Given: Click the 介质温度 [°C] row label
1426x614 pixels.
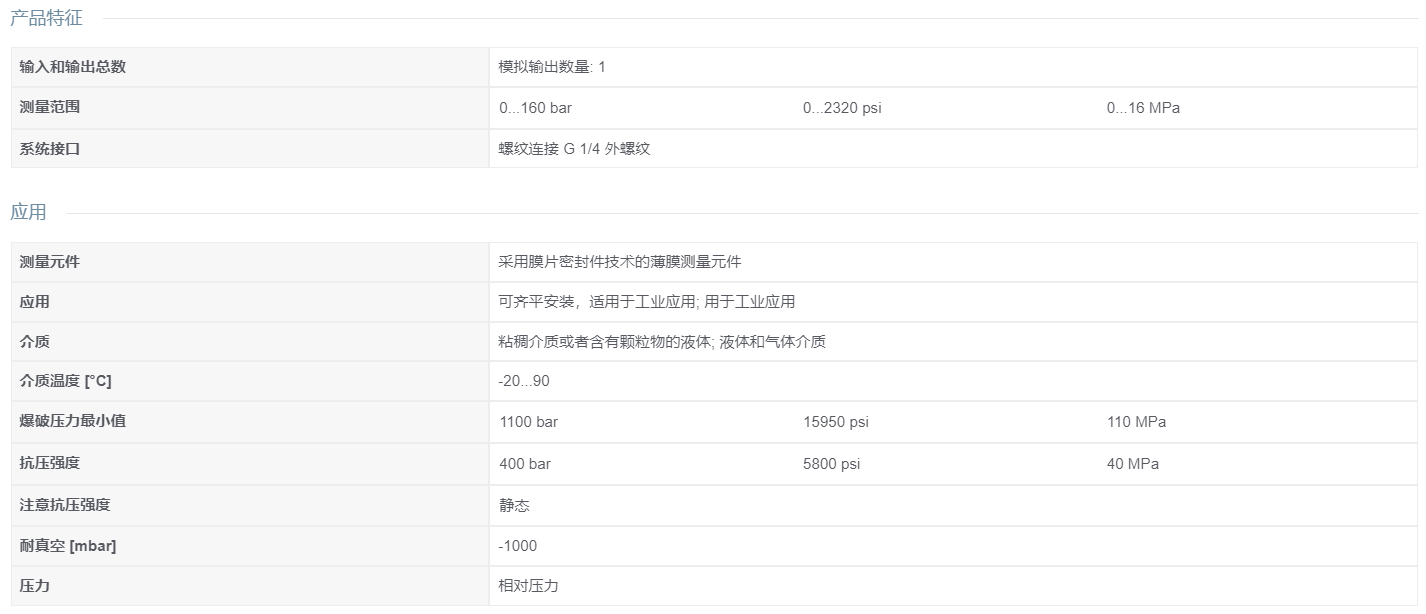Looking at the screenshot, I should pos(66,381).
